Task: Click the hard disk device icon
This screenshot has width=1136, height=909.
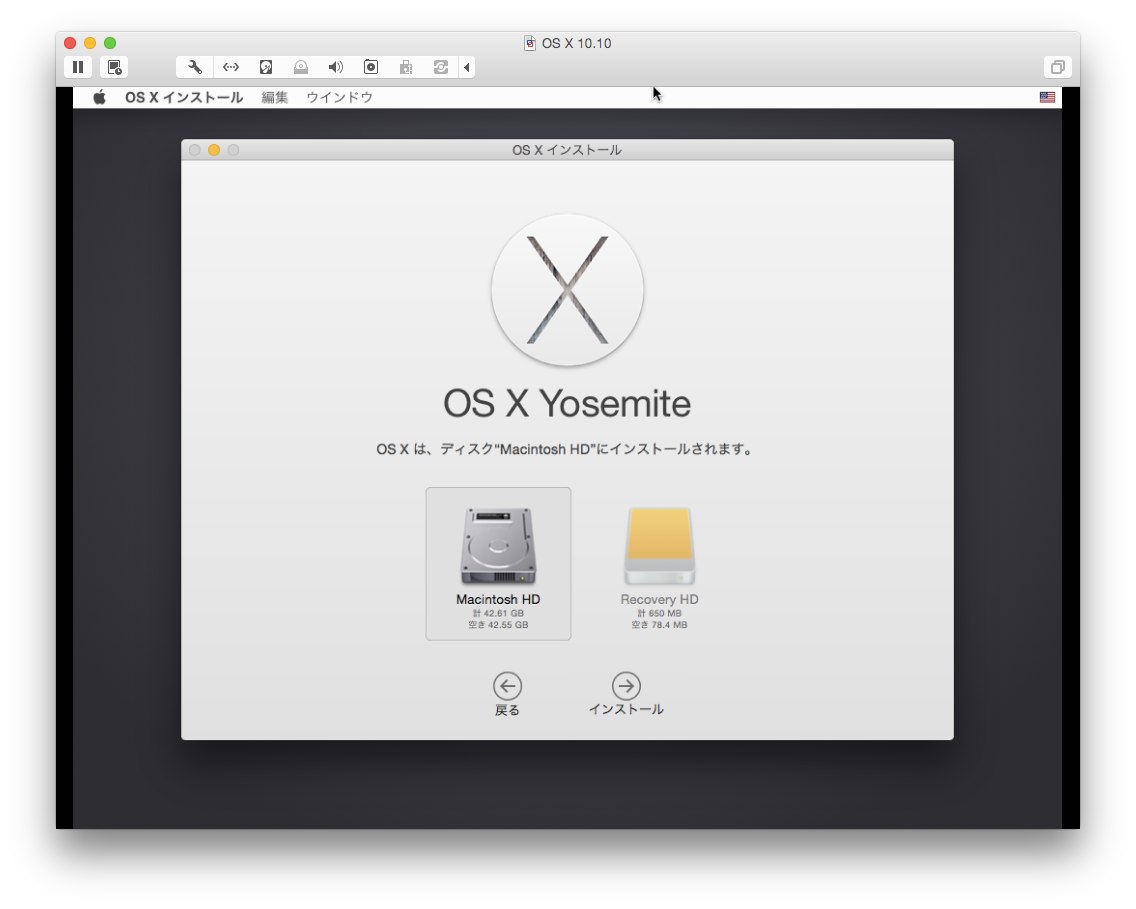Action: (x=266, y=67)
